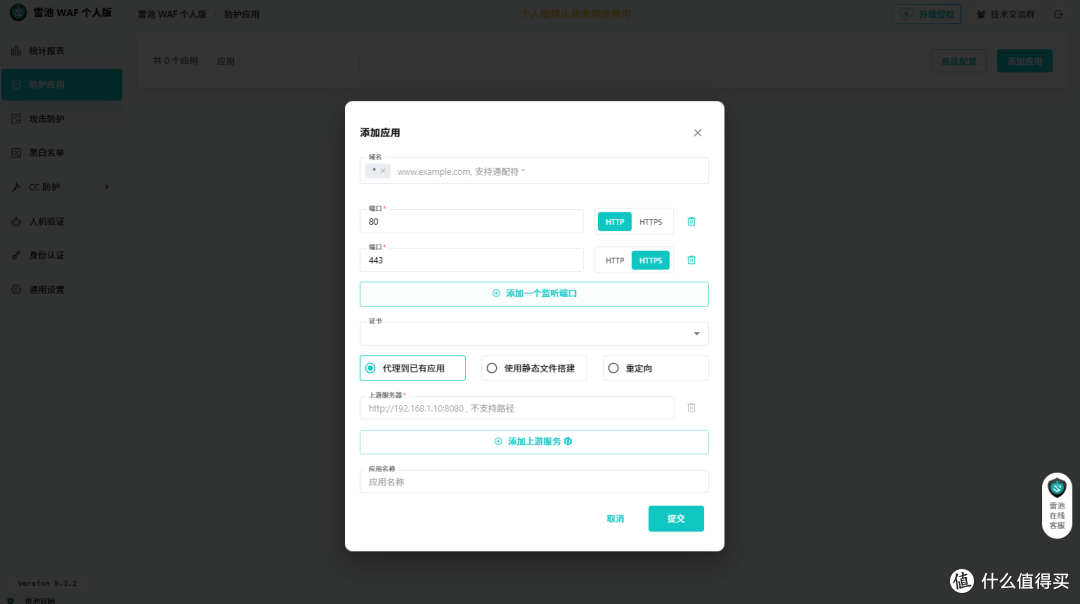The width and height of the screenshot is (1080, 604).
Task: Open 黑白名单 in the sidebar
Action: 61,153
